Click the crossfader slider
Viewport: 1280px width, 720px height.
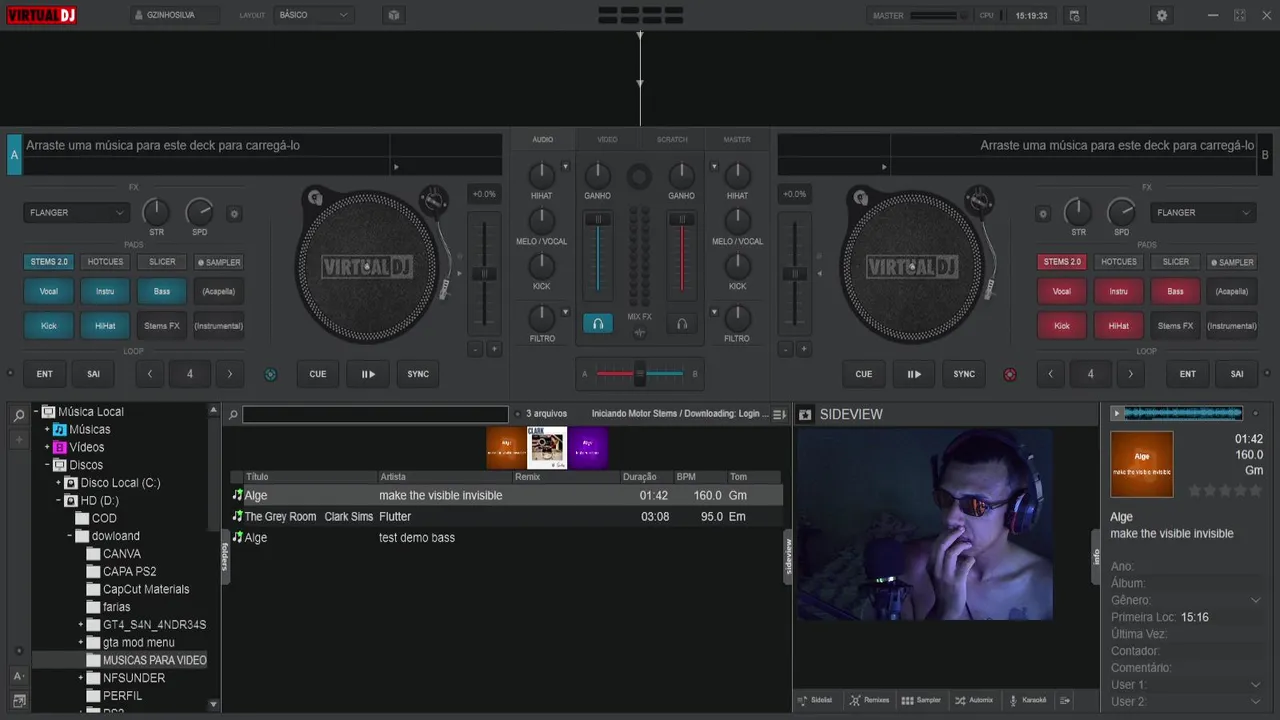point(640,374)
